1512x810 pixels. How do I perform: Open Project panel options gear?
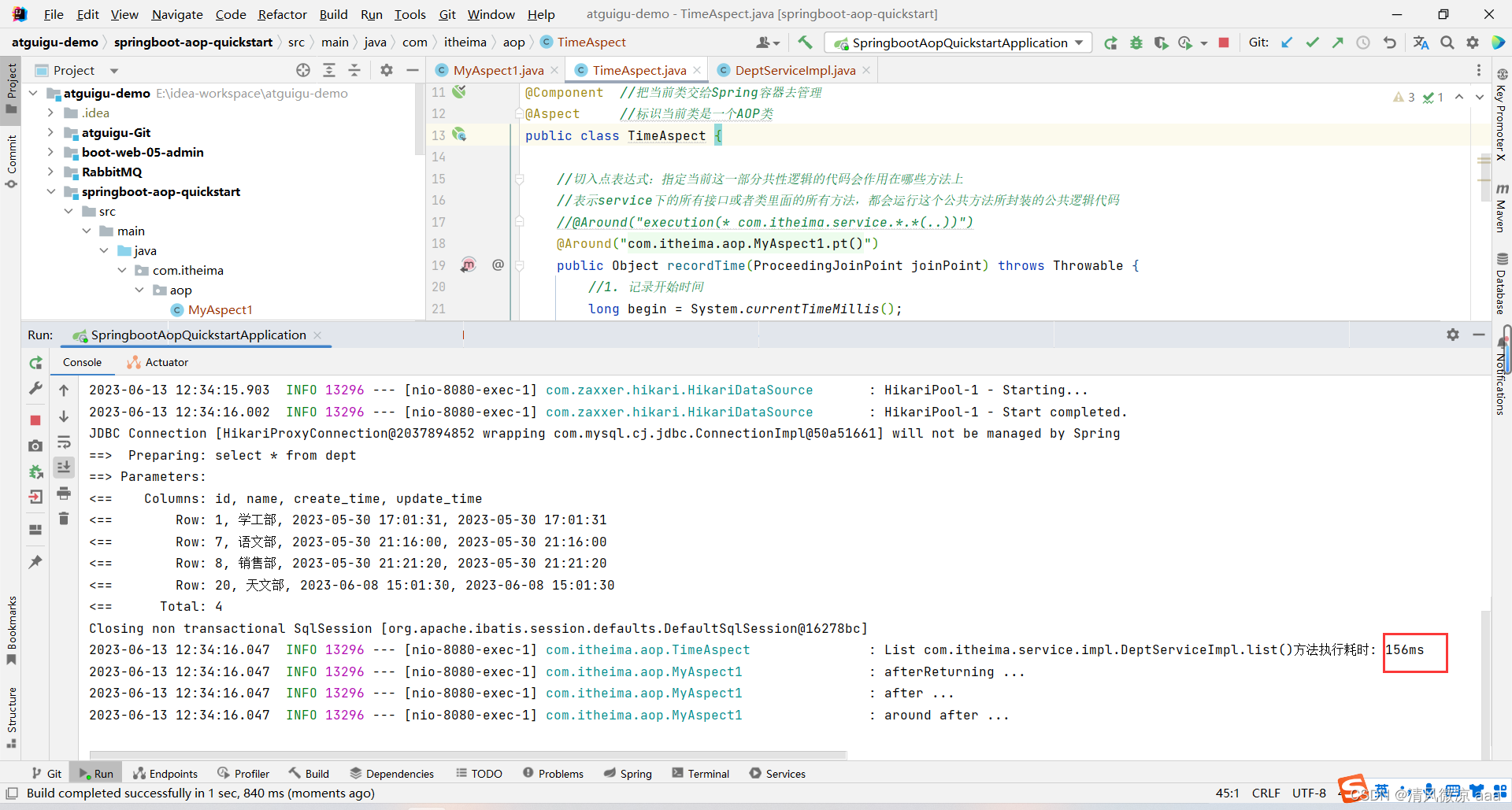387,70
